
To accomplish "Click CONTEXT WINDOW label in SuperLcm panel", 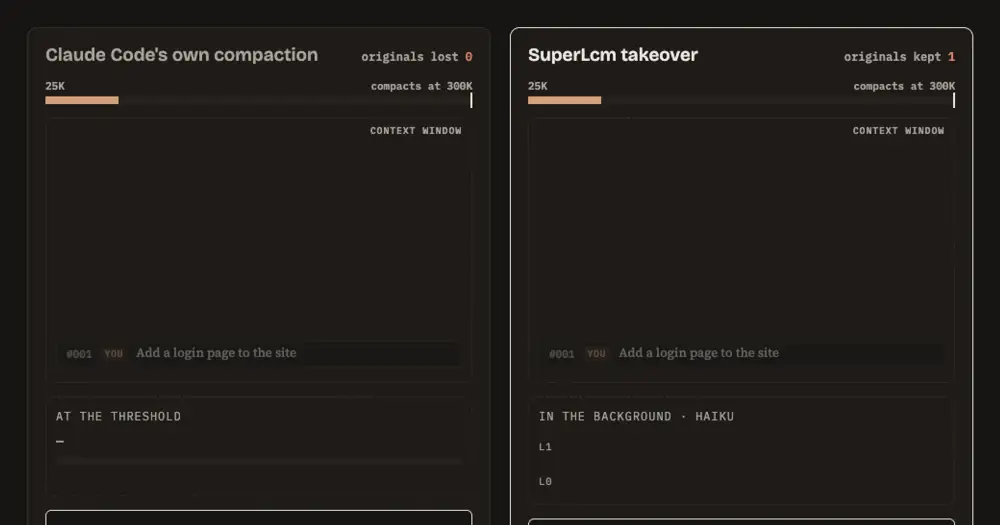I will [x=899, y=131].
